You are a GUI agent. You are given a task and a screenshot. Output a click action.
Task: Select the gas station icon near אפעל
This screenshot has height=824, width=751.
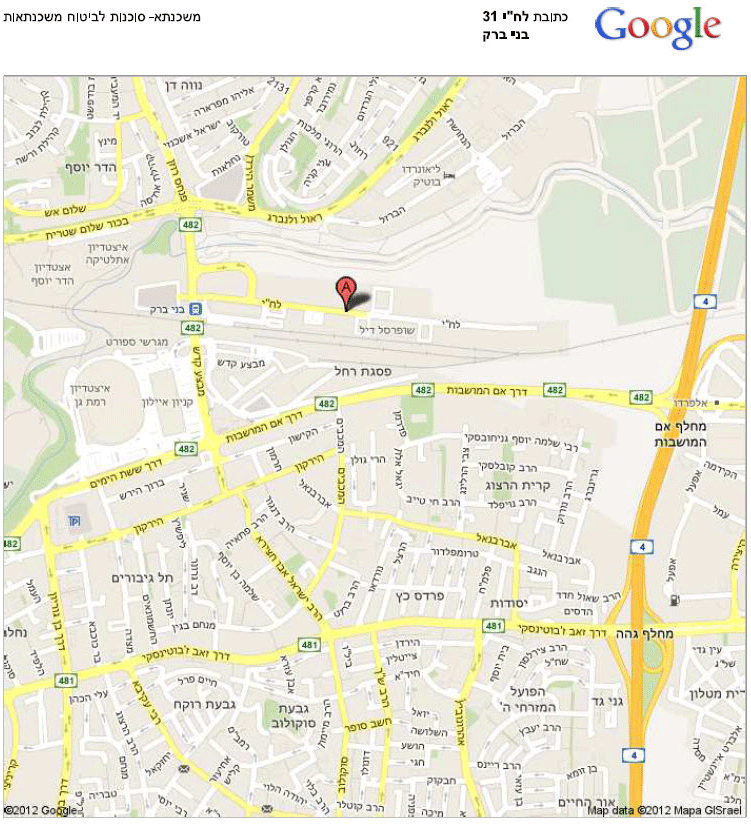coord(675,600)
